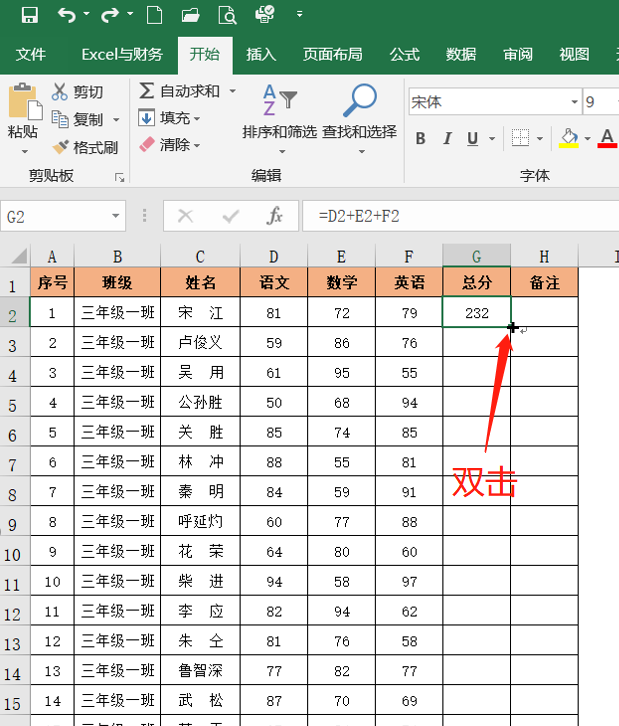Expand fill color dropdown arrow
This screenshot has height=726, width=619.
click(x=588, y=138)
